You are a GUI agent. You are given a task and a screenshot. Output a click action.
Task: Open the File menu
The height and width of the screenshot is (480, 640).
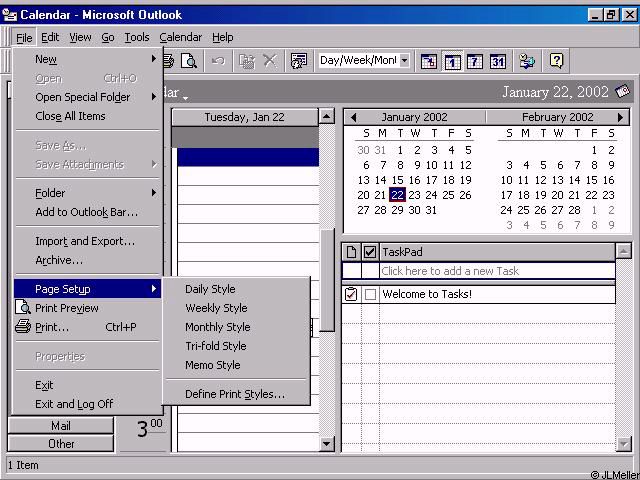click(x=24, y=38)
